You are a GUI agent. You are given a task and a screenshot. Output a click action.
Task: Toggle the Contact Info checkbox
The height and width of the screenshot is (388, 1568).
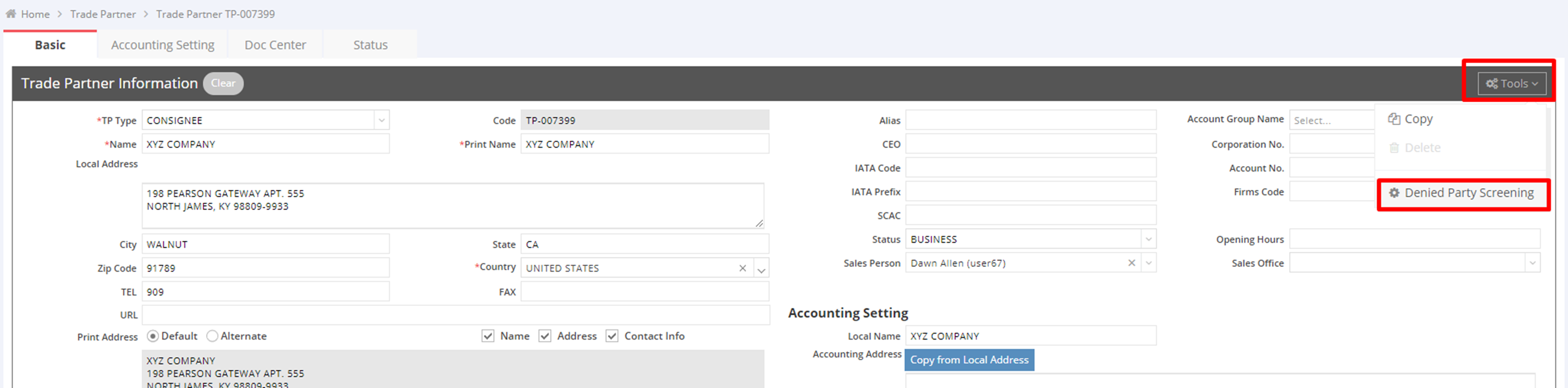(612, 336)
